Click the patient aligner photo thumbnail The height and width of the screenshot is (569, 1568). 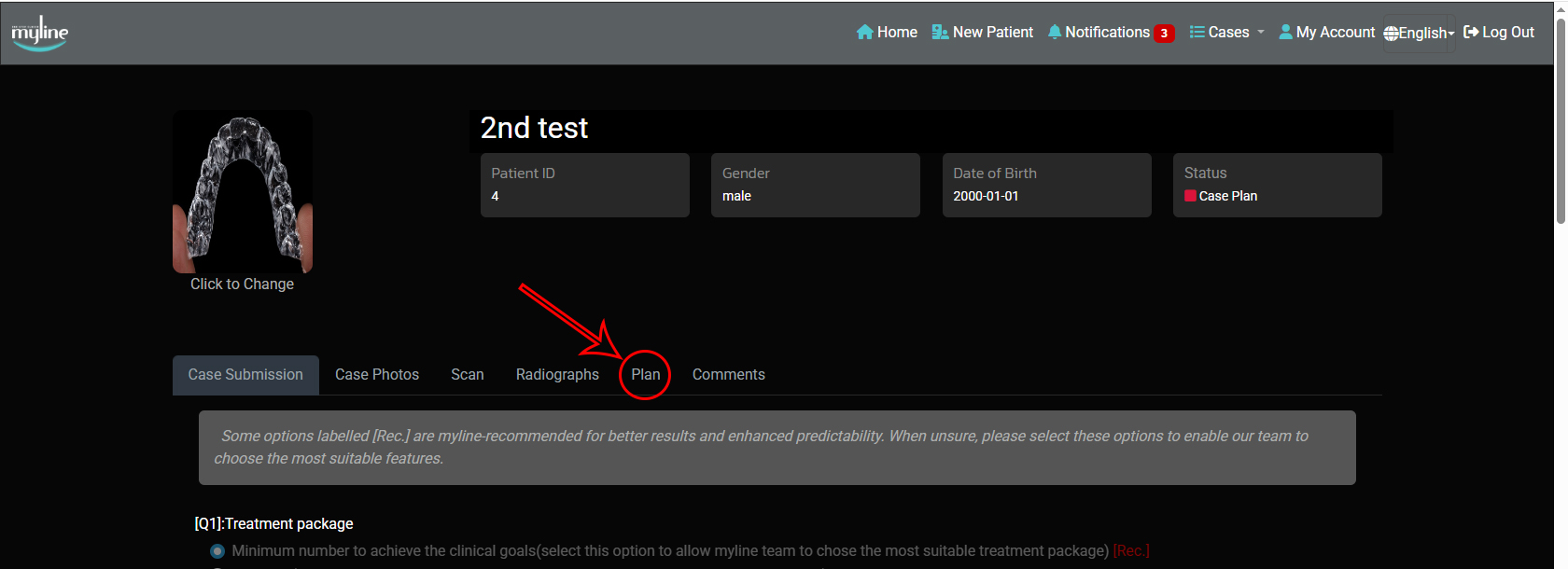pos(243,192)
